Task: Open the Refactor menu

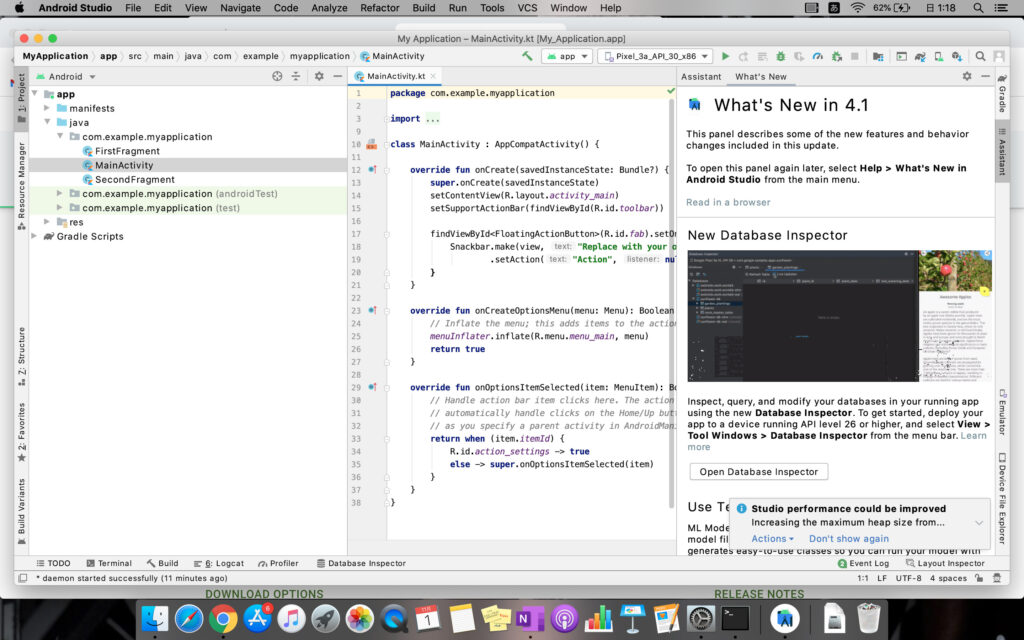Action: point(379,8)
